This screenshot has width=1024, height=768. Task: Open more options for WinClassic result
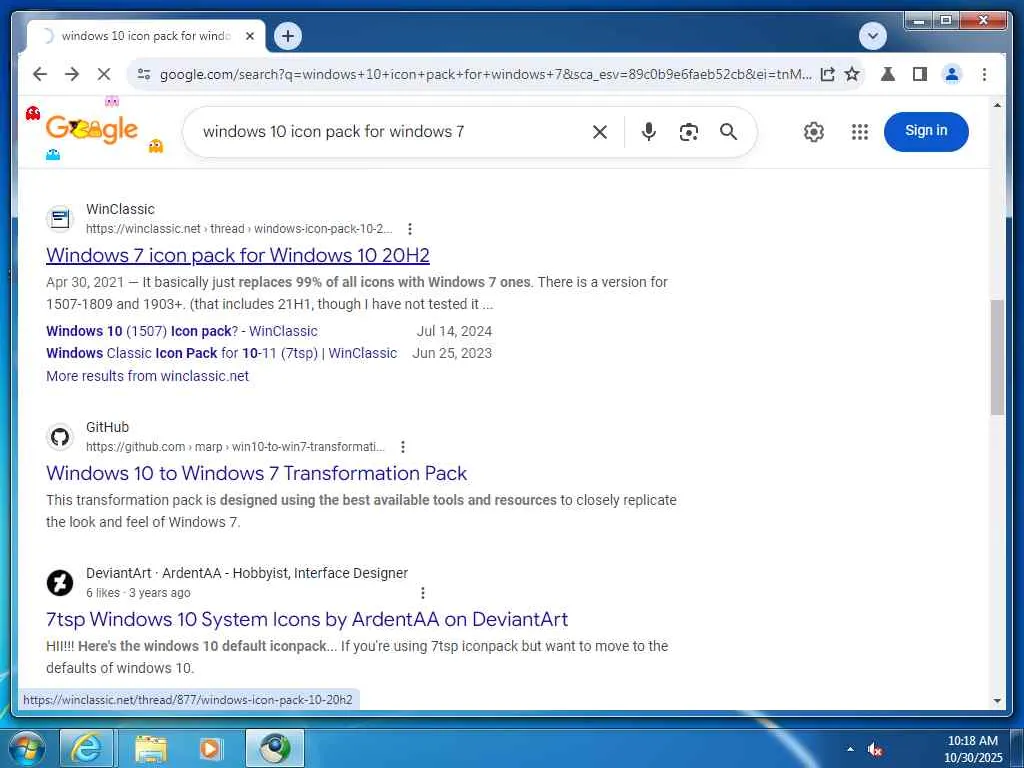[x=409, y=229]
